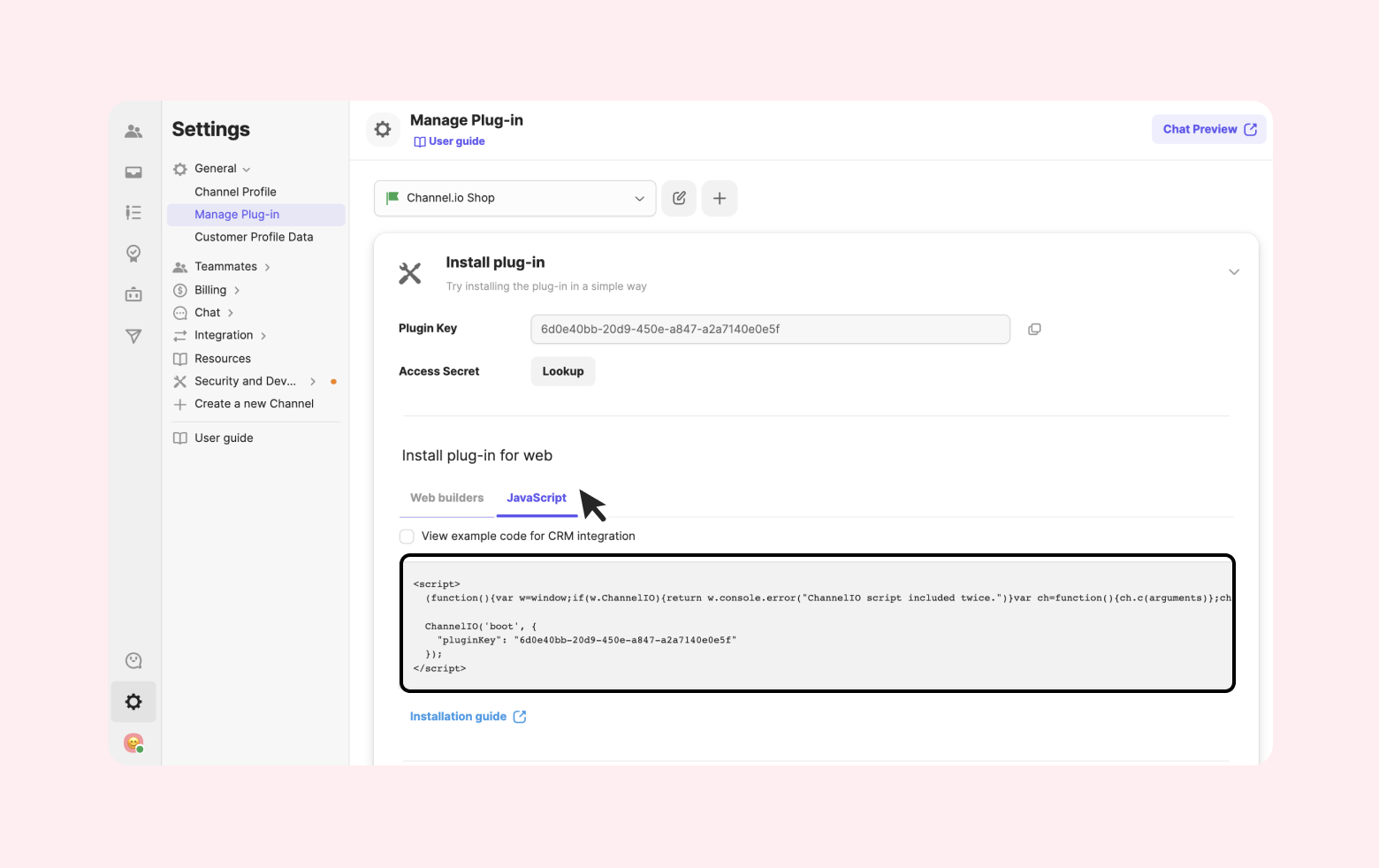Click the Plugin Key input field
Image resolution: width=1379 pixels, height=868 pixels.
click(x=771, y=329)
